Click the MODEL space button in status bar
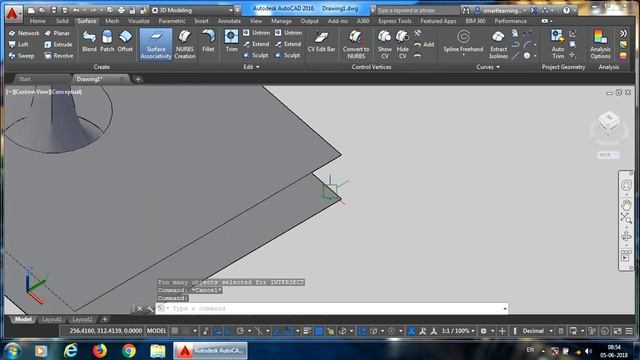The width and height of the screenshot is (640, 360). [x=156, y=331]
